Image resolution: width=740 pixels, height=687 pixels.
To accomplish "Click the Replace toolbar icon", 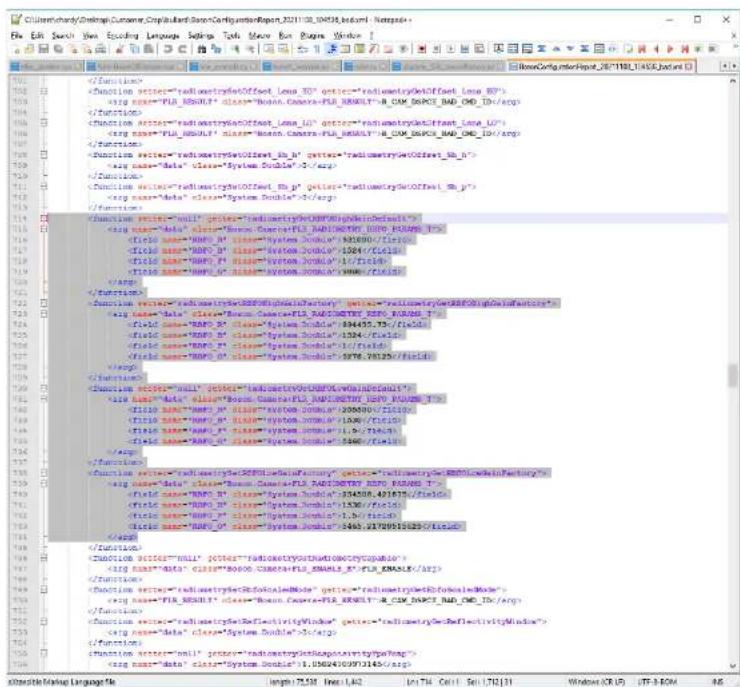I will click(x=216, y=49).
